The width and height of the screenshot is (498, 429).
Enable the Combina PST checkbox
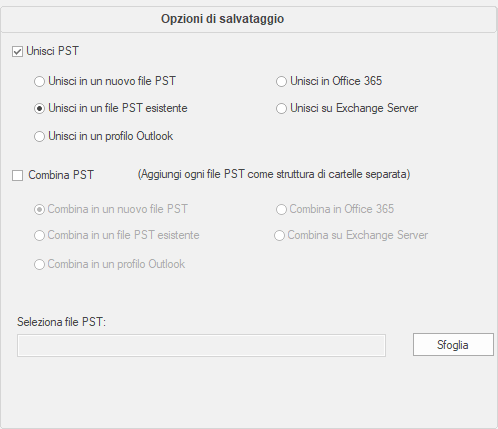(x=17, y=175)
